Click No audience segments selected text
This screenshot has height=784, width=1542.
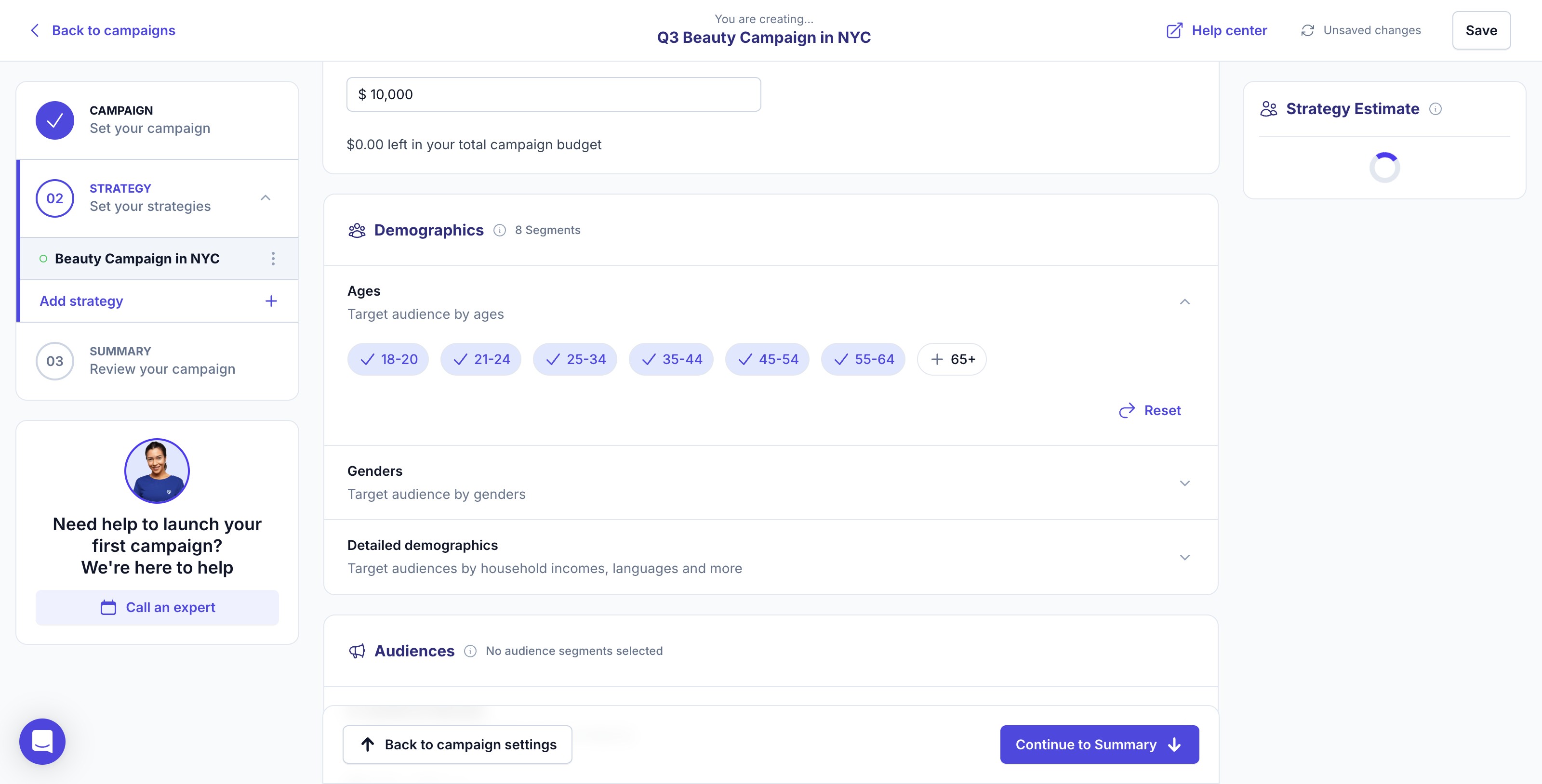tap(574, 651)
